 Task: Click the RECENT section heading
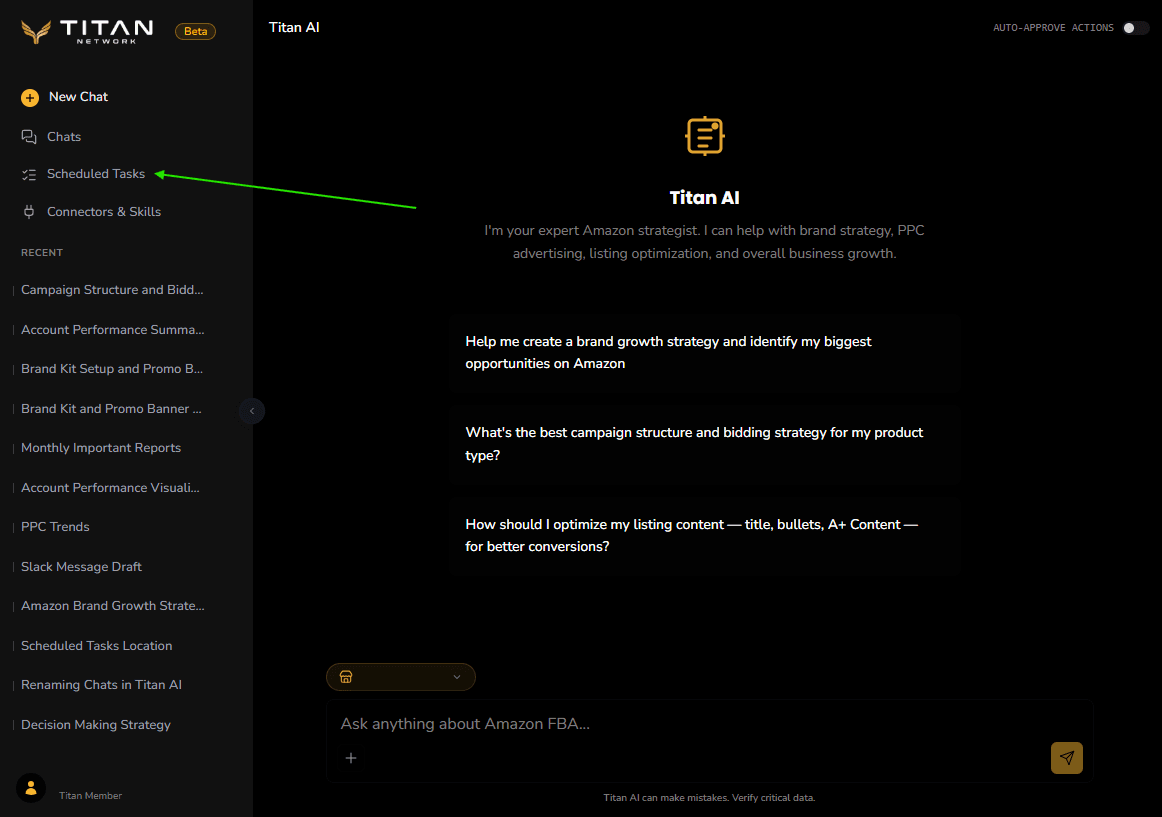coord(42,253)
